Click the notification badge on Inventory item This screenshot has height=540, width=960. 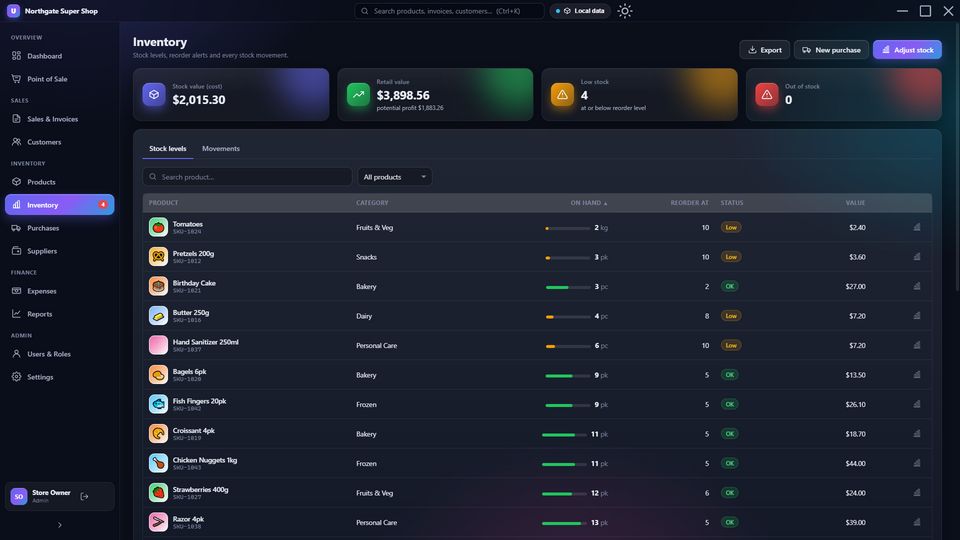click(103, 204)
